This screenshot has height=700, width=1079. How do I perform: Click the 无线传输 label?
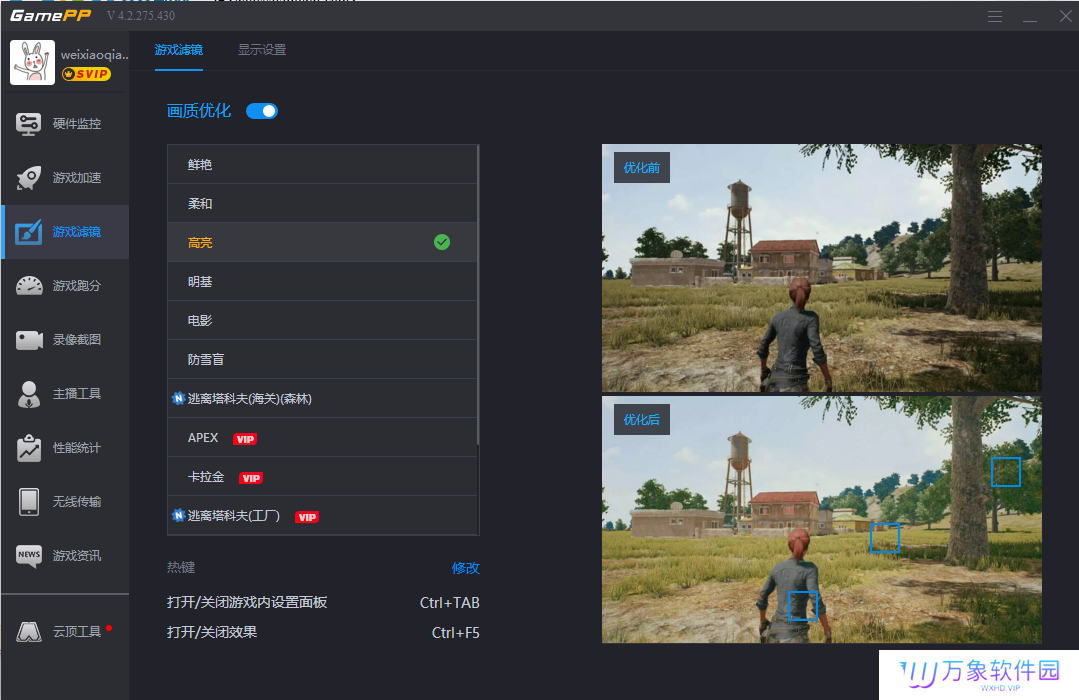(77, 502)
